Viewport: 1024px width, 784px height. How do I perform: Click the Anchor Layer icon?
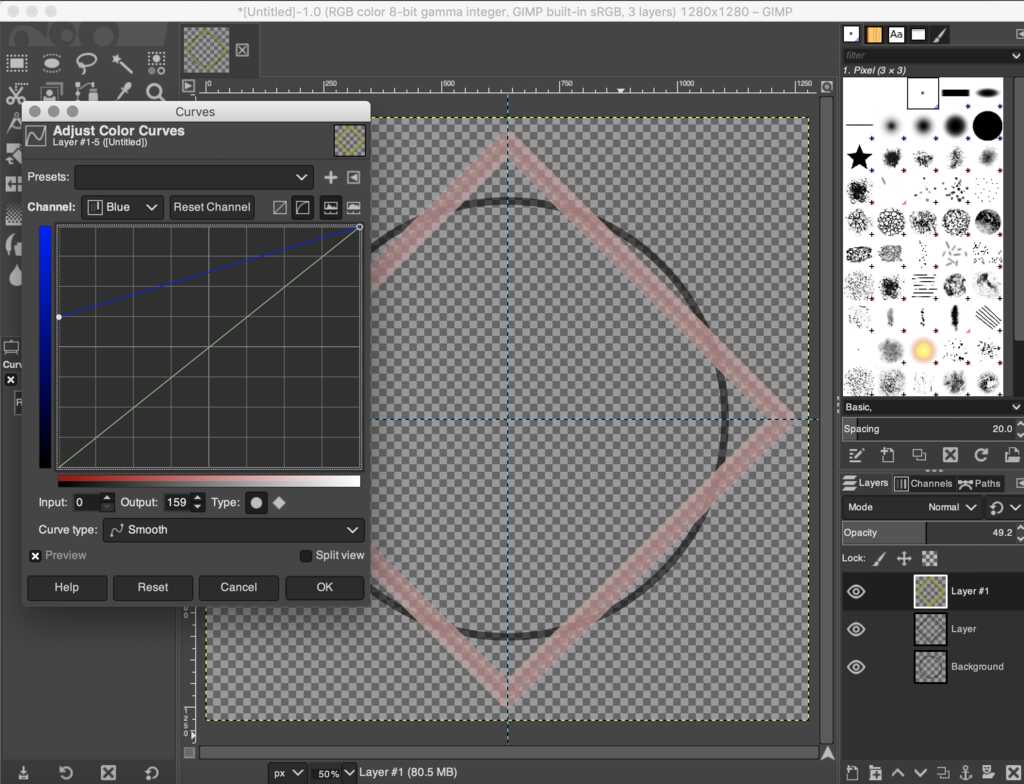966,772
